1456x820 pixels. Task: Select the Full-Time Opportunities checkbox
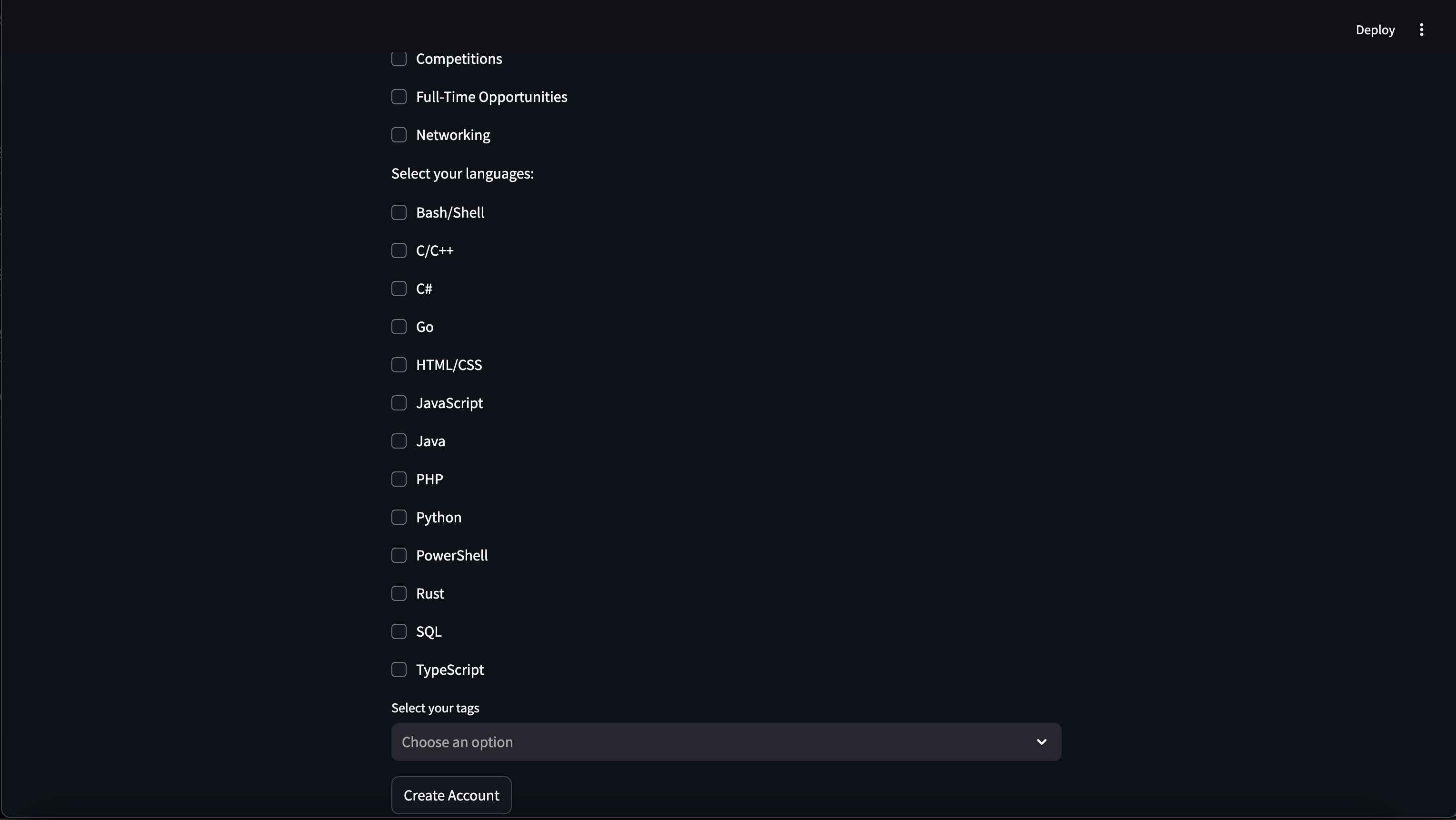pos(399,97)
